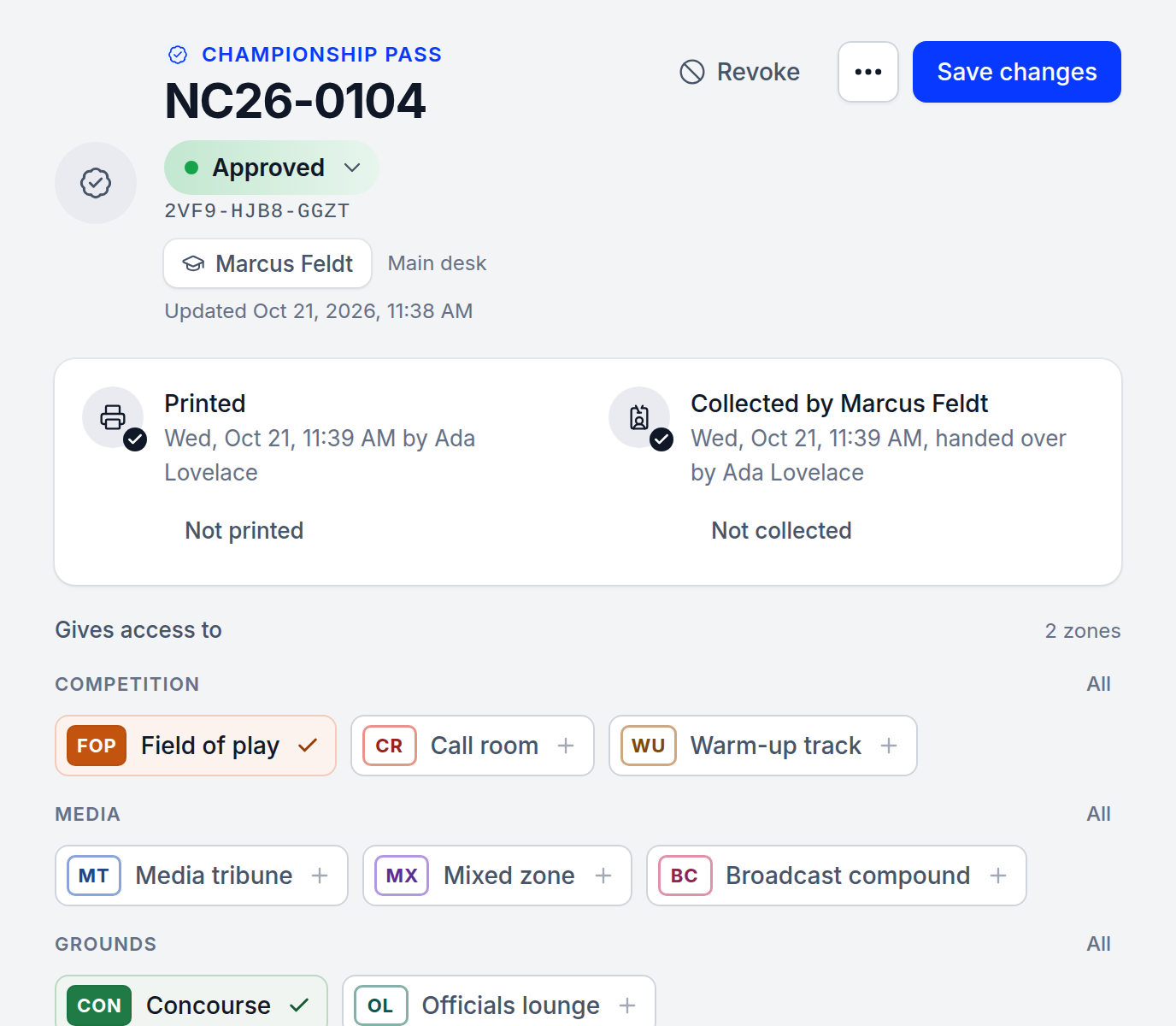Image resolution: width=1176 pixels, height=1026 pixels.
Task: Click the badge collected icon
Action: click(x=639, y=417)
